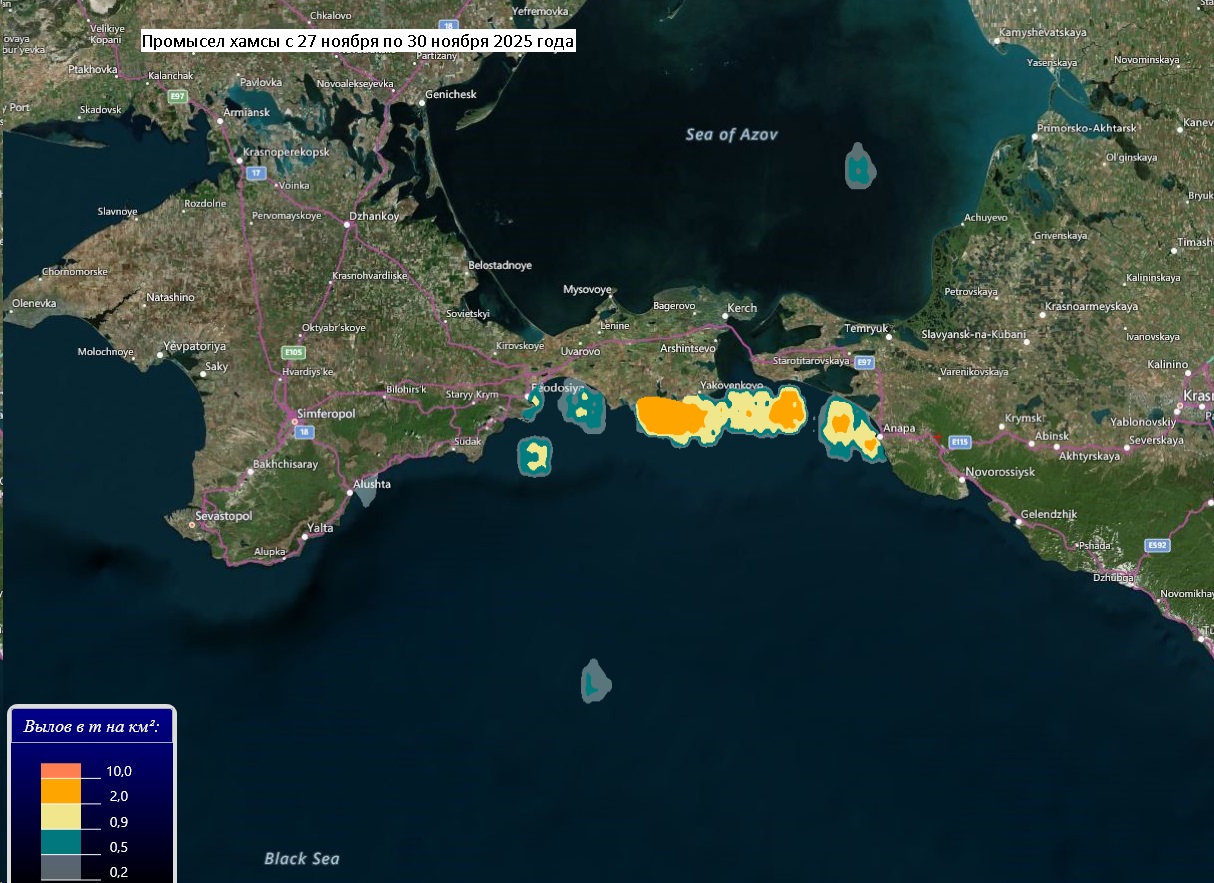Click the route 18 shield by Simferopol
The width and height of the screenshot is (1214, 883).
coord(304,432)
